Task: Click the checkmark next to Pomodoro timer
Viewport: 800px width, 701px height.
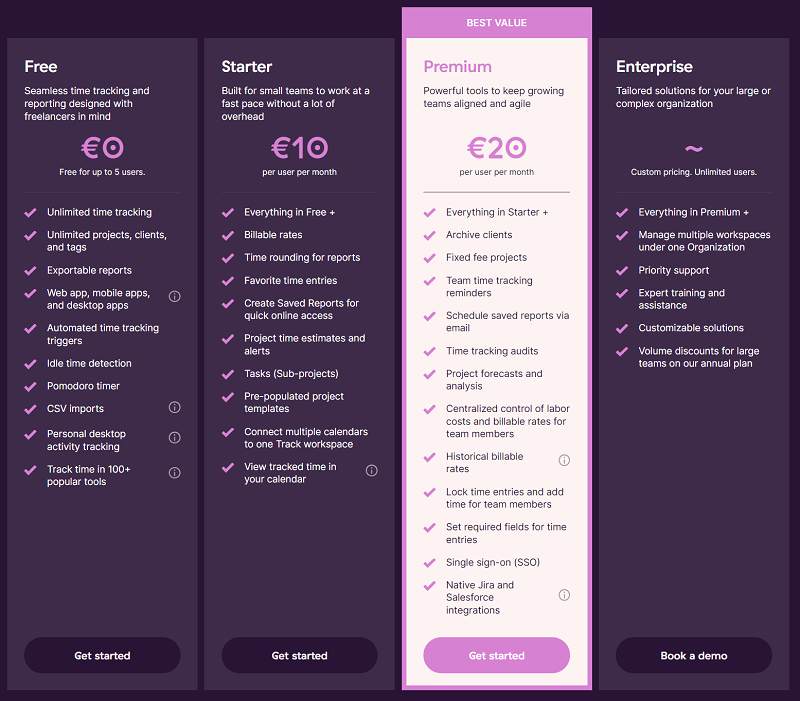Action: (x=30, y=386)
